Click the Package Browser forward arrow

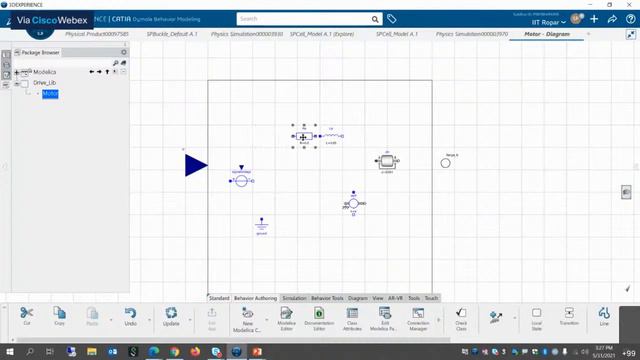pos(99,72)
